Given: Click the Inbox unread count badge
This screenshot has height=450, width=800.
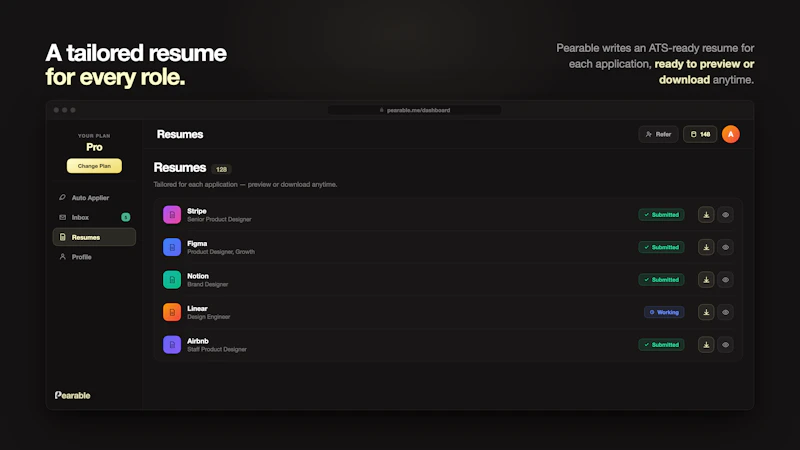Looking at the screenshot, I should coord(126,217).
